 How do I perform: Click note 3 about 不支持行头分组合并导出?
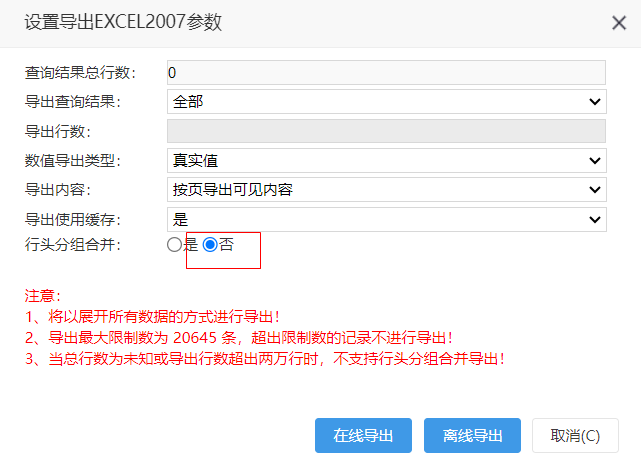point(265,359)
